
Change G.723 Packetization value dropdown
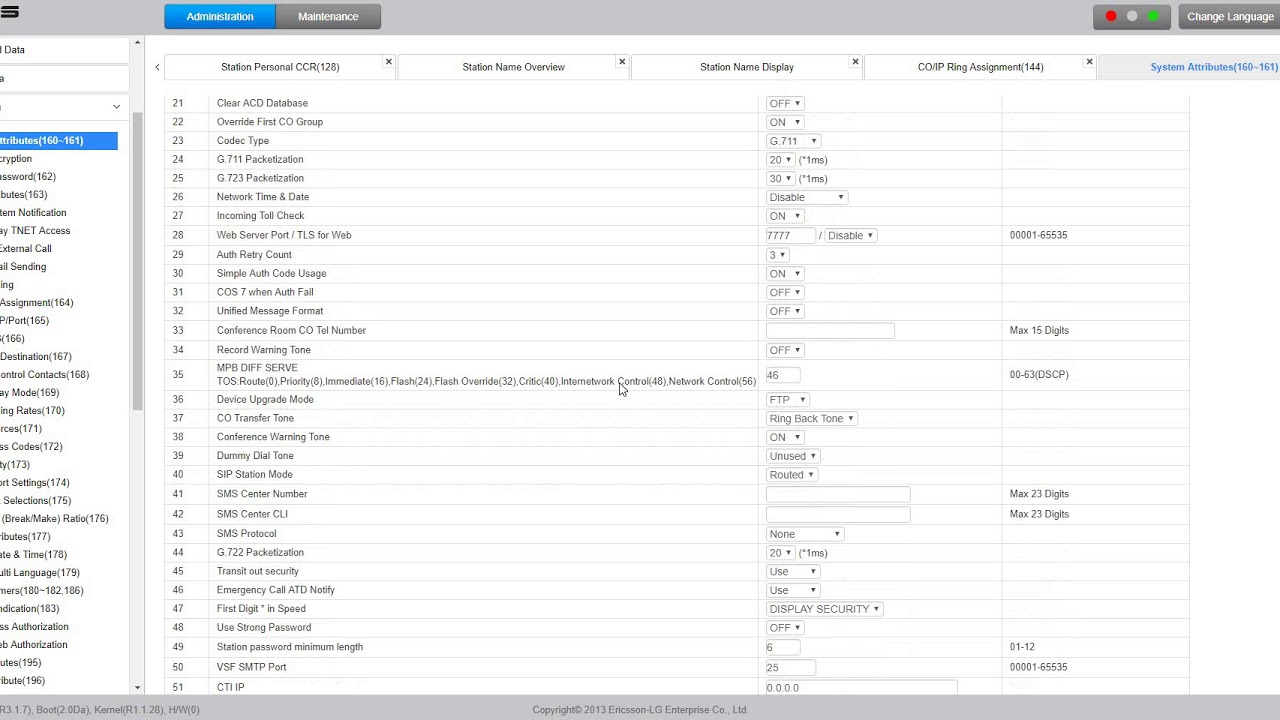click(x=780, y=178)
